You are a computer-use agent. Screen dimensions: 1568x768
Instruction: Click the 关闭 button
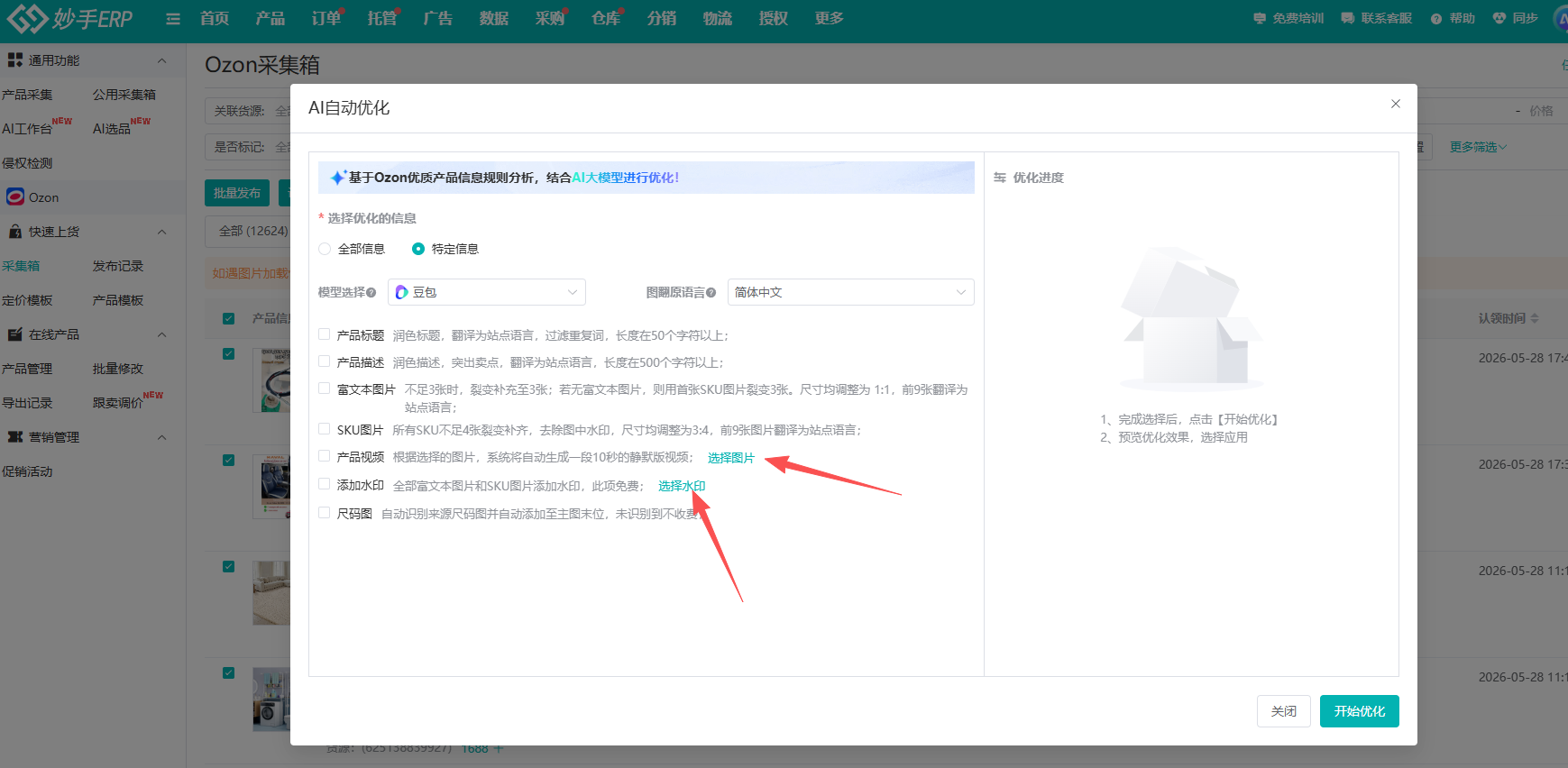(1284, 711)
